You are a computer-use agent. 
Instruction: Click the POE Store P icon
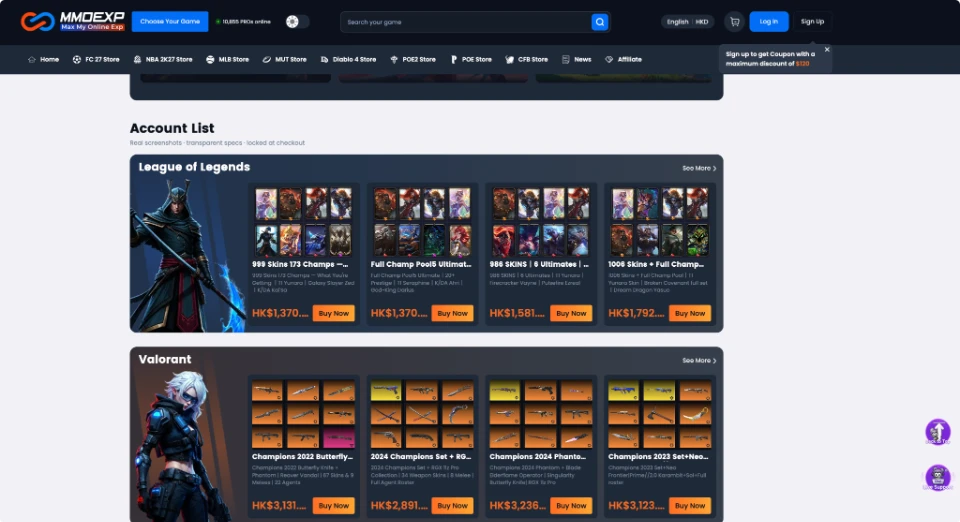coord(454,59)
